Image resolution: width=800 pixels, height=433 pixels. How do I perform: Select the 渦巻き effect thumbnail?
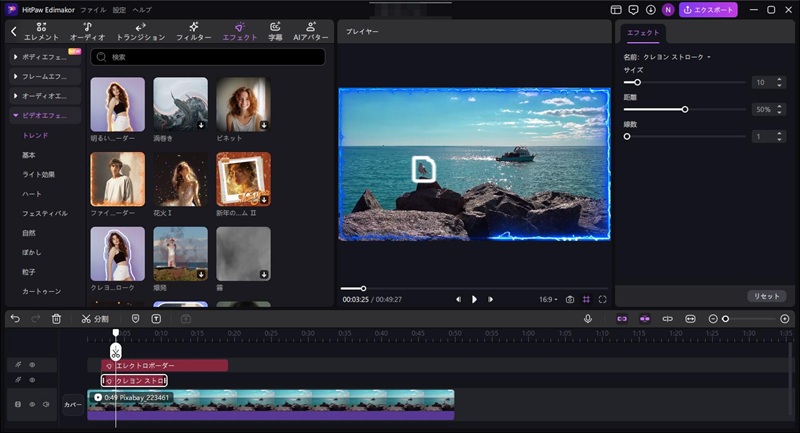click(181, 105)
